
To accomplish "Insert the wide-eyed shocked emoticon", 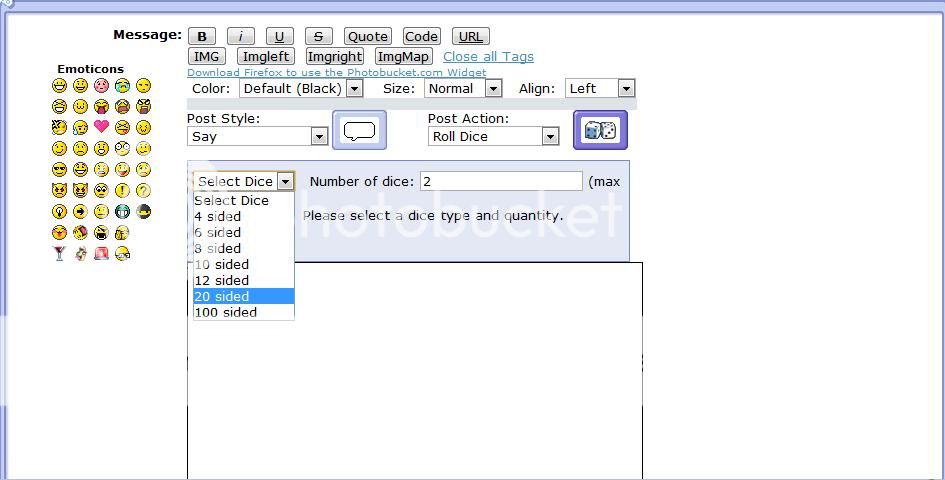I will tap(122, 148).
